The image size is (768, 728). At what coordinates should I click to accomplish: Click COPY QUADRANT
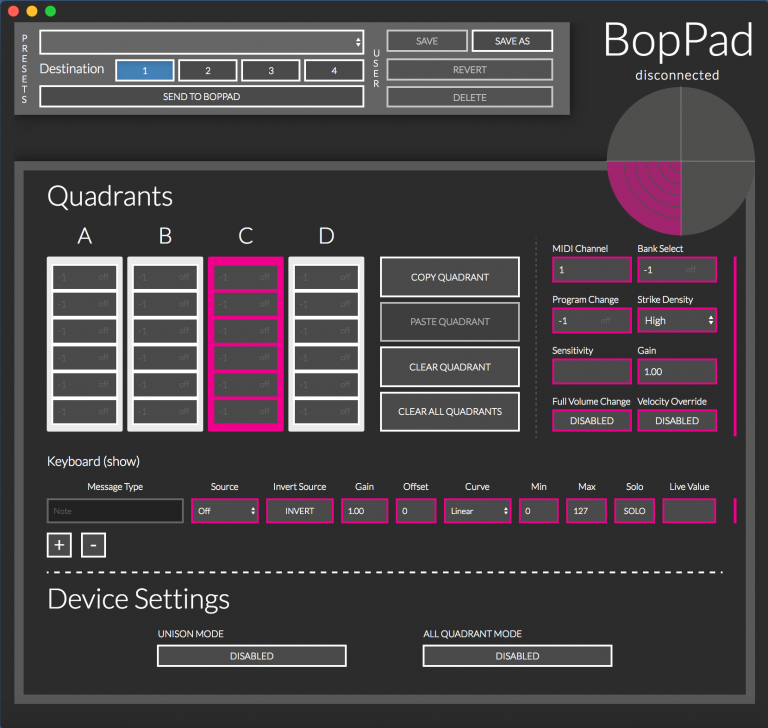pyautogui.click(x=450, y=277)
